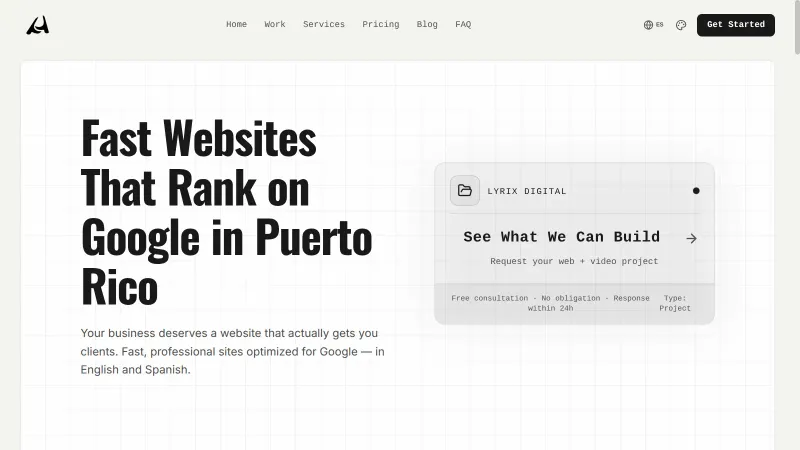Navigate to the Pricing page
Image resolution: width=800 pixels, height=450 pixels.
[380, 25]
